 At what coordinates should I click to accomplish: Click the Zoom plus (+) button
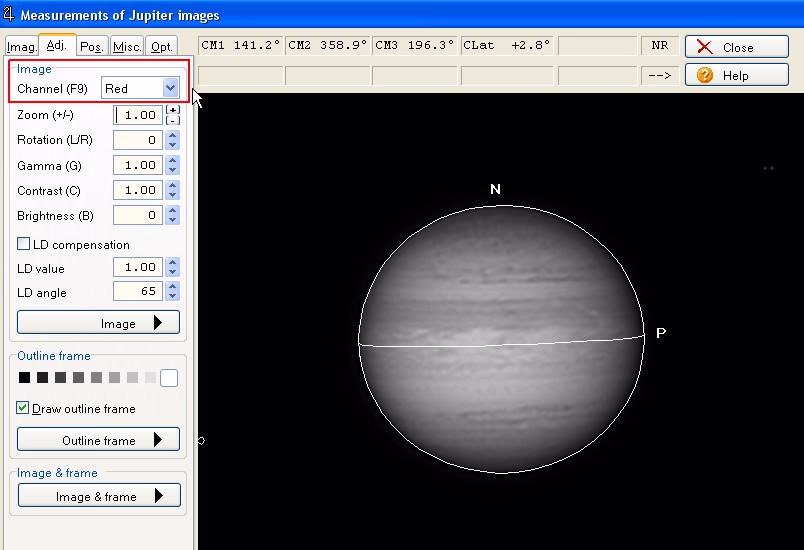point(173,110)
